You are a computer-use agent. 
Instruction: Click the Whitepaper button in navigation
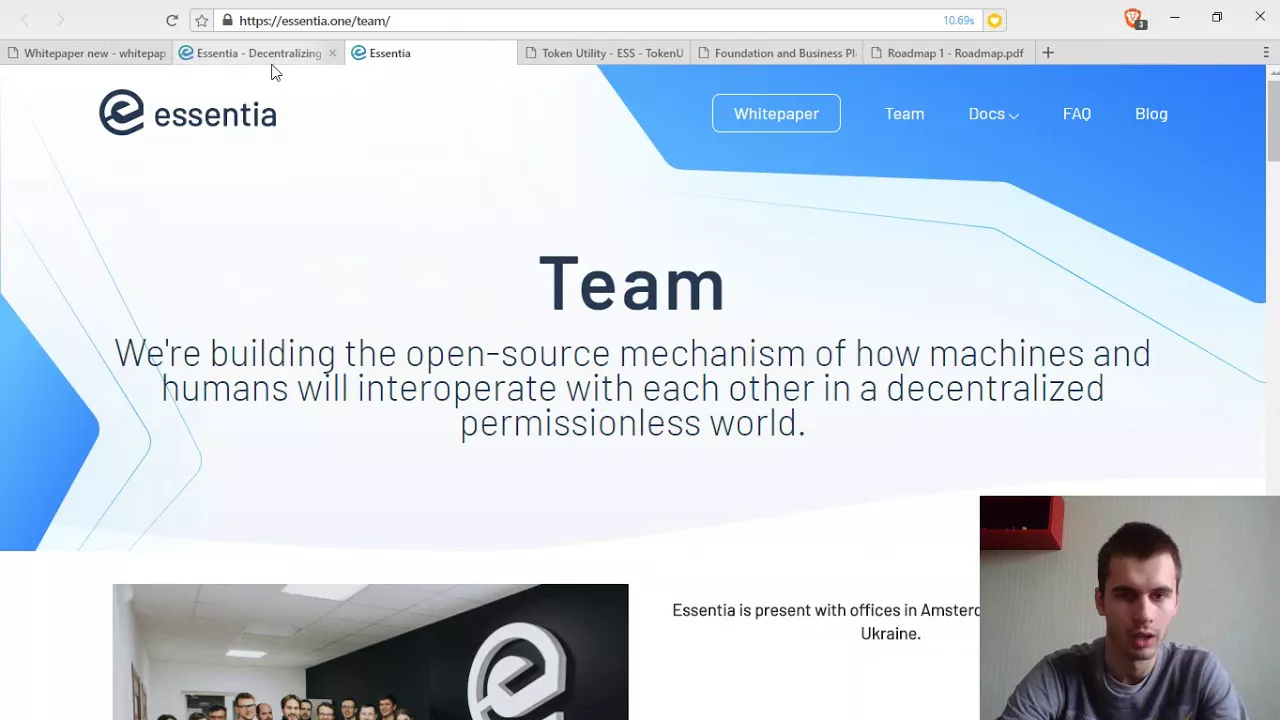[x=776, y=113]
